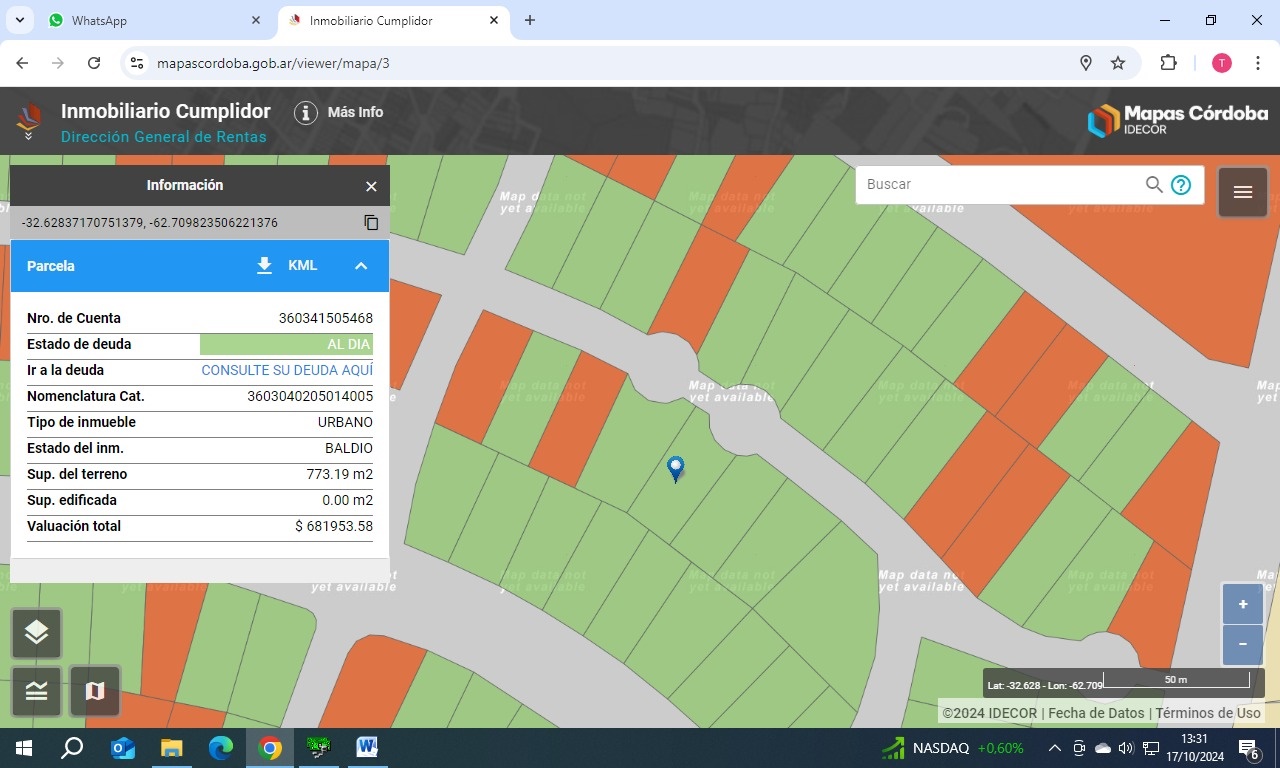The height and width of the screenshot is (768, 1280).
Task: Open the layers panel icon
Action: [37, 633]
